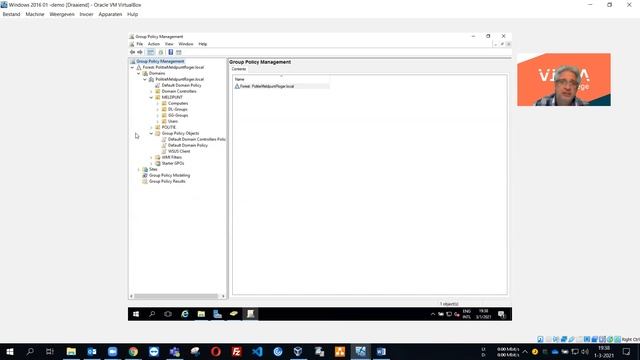Open TeamViewer from the host taskbar
This screenshot has height=360, width=640.
(x=154, y=351)
